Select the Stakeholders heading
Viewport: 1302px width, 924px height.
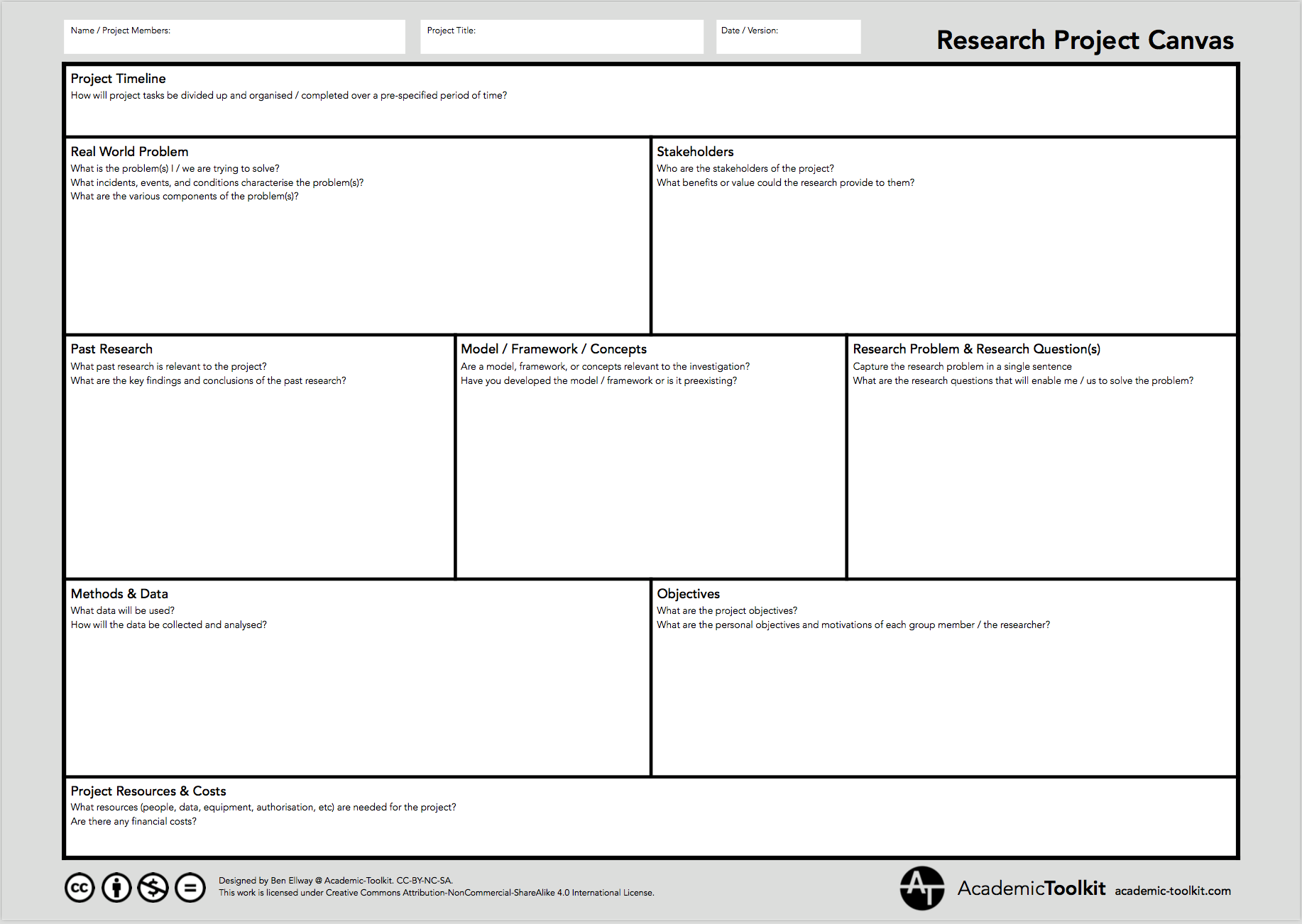coord(695,152)
